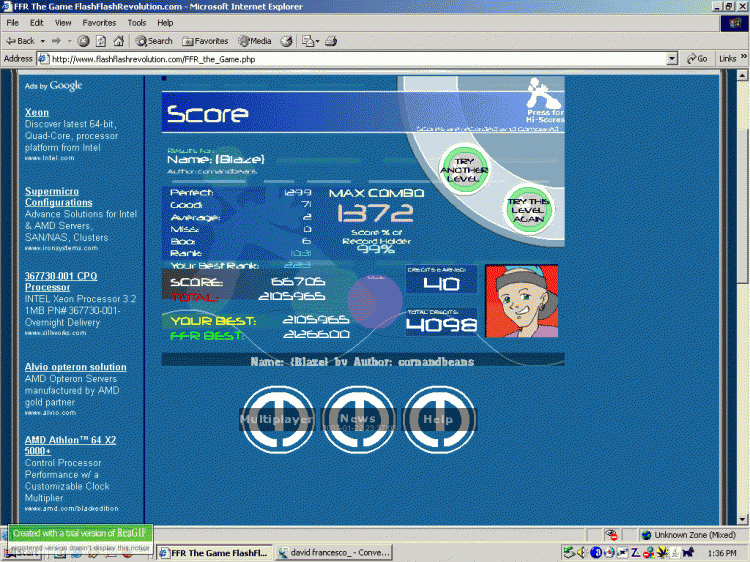Open the Search pane from toolbar
The width and height of the screenshot is (750, 562).
155,41
